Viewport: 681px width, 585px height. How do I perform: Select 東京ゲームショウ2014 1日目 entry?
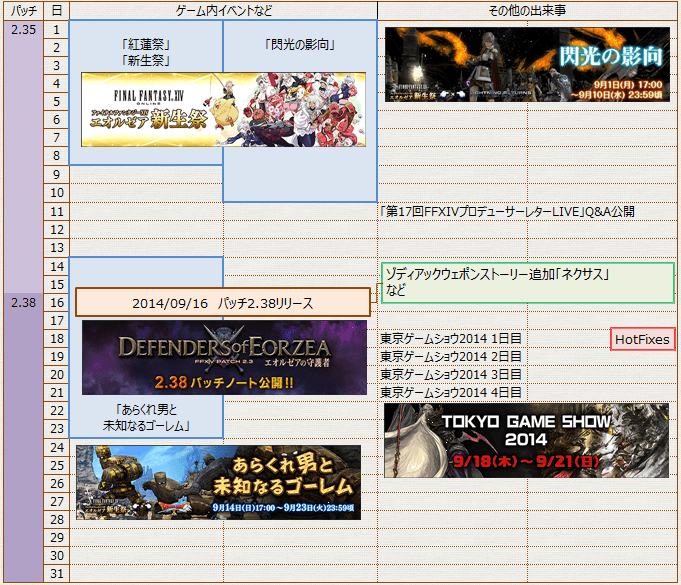(451, 338)
